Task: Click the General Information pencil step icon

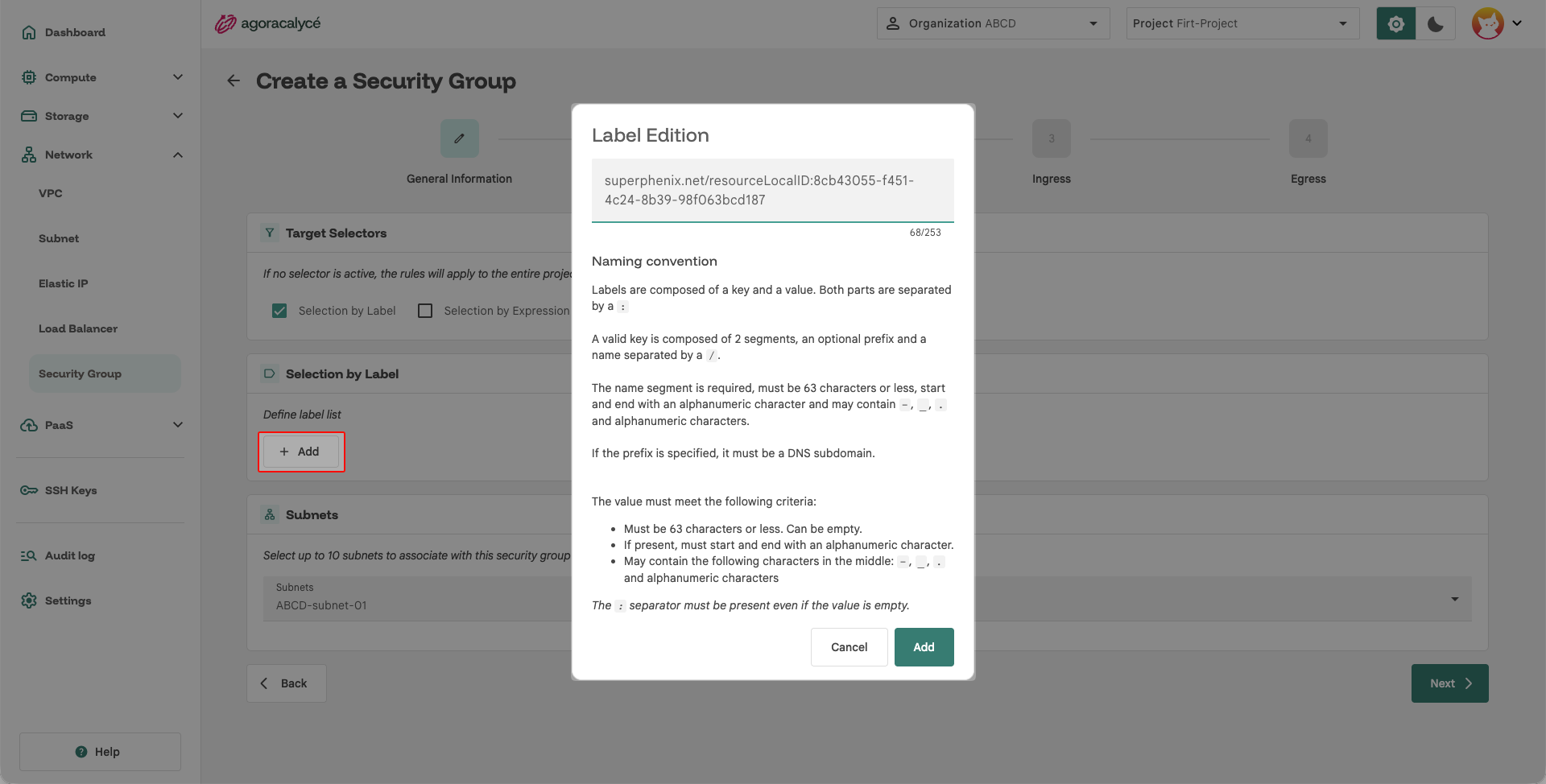Action: tap(460, 138)
